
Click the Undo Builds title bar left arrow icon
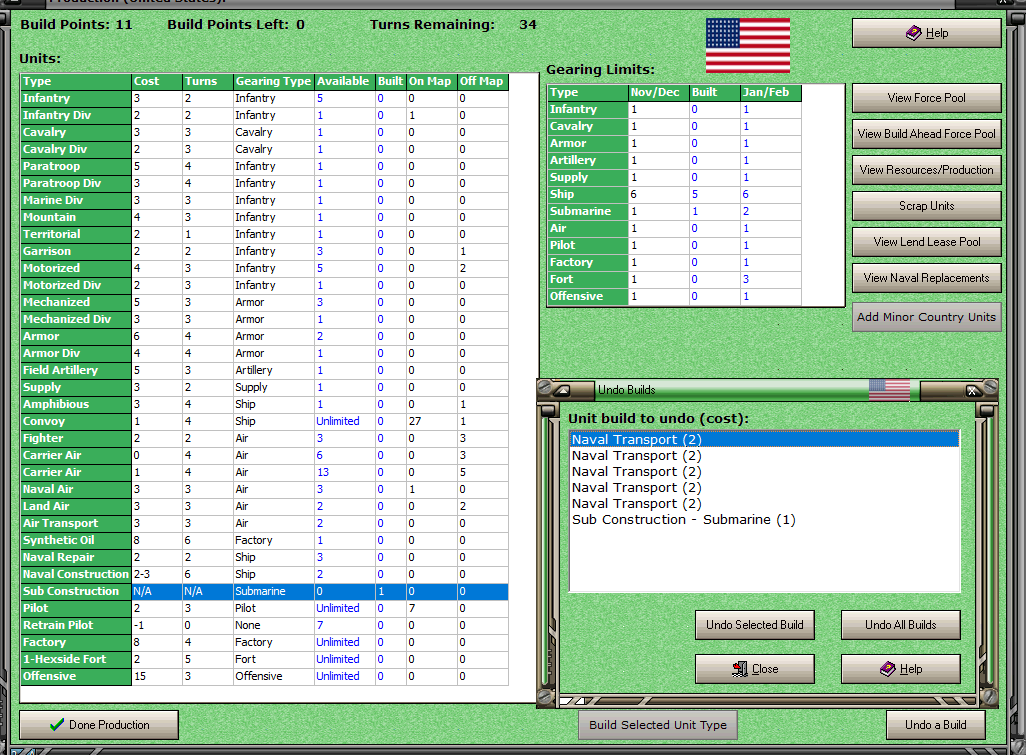click(x=563, y=391)
